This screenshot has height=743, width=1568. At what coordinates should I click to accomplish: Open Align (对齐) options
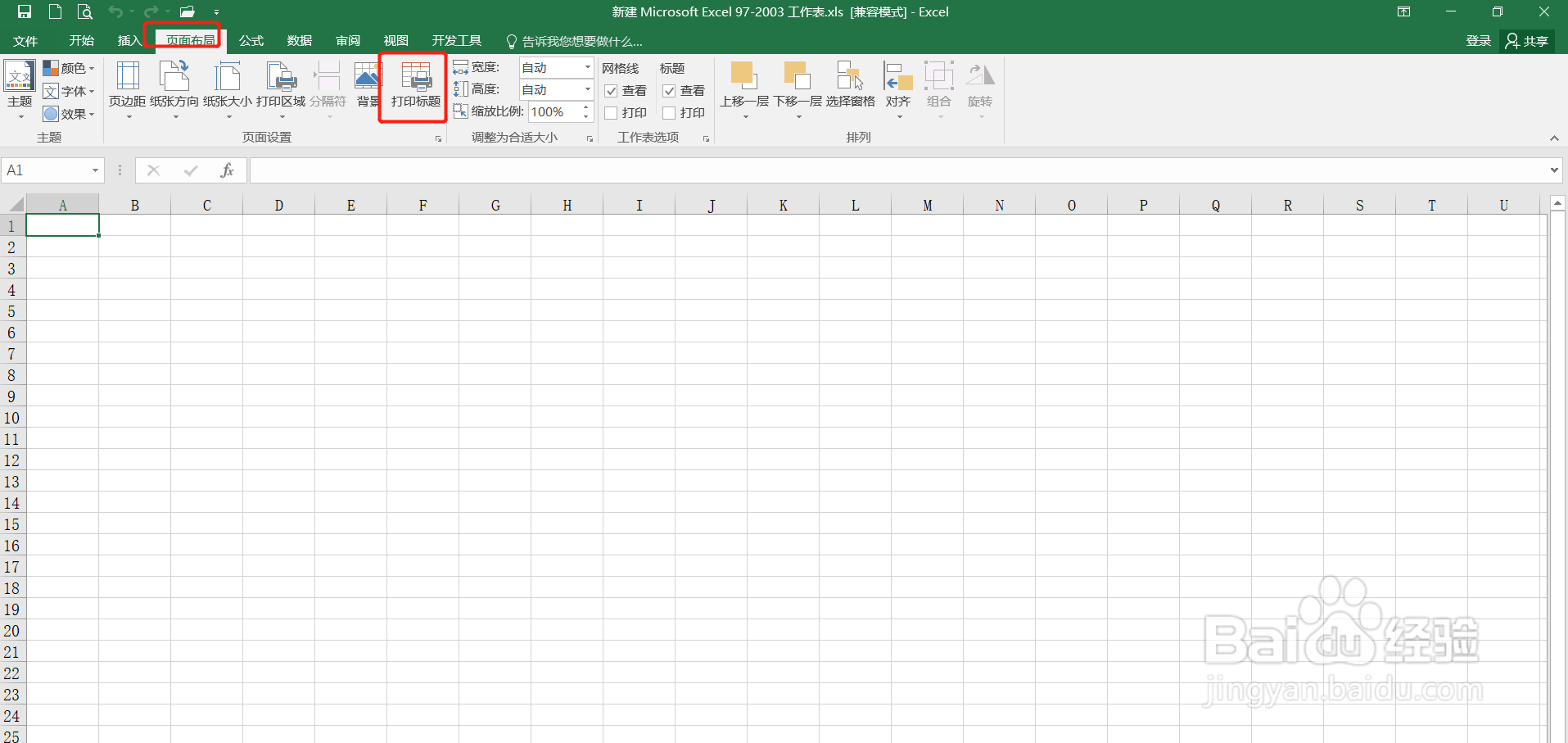click(x=898, y=90)
